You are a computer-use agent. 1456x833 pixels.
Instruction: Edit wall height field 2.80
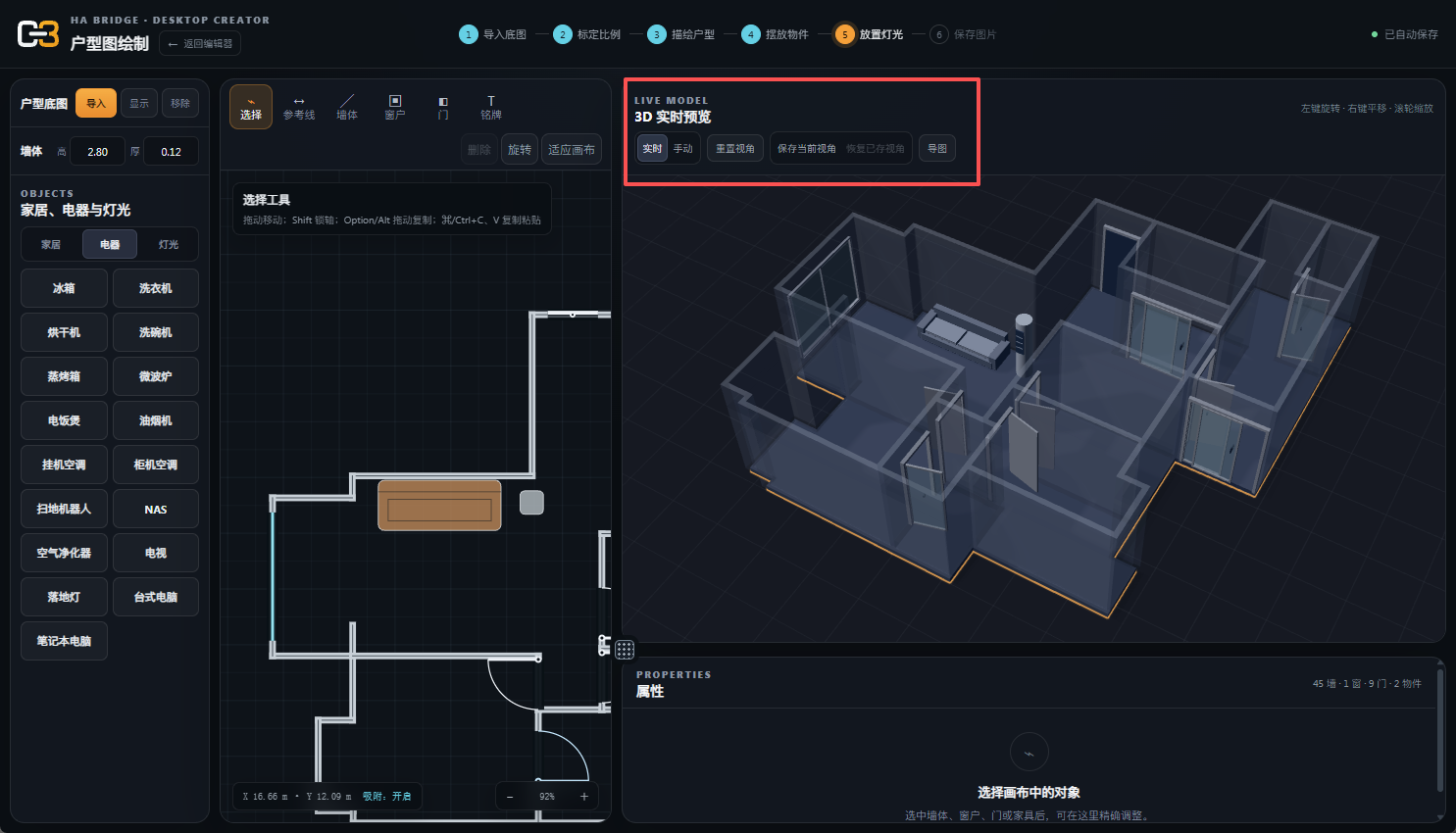pyautogui.click(x=98, y=152)
